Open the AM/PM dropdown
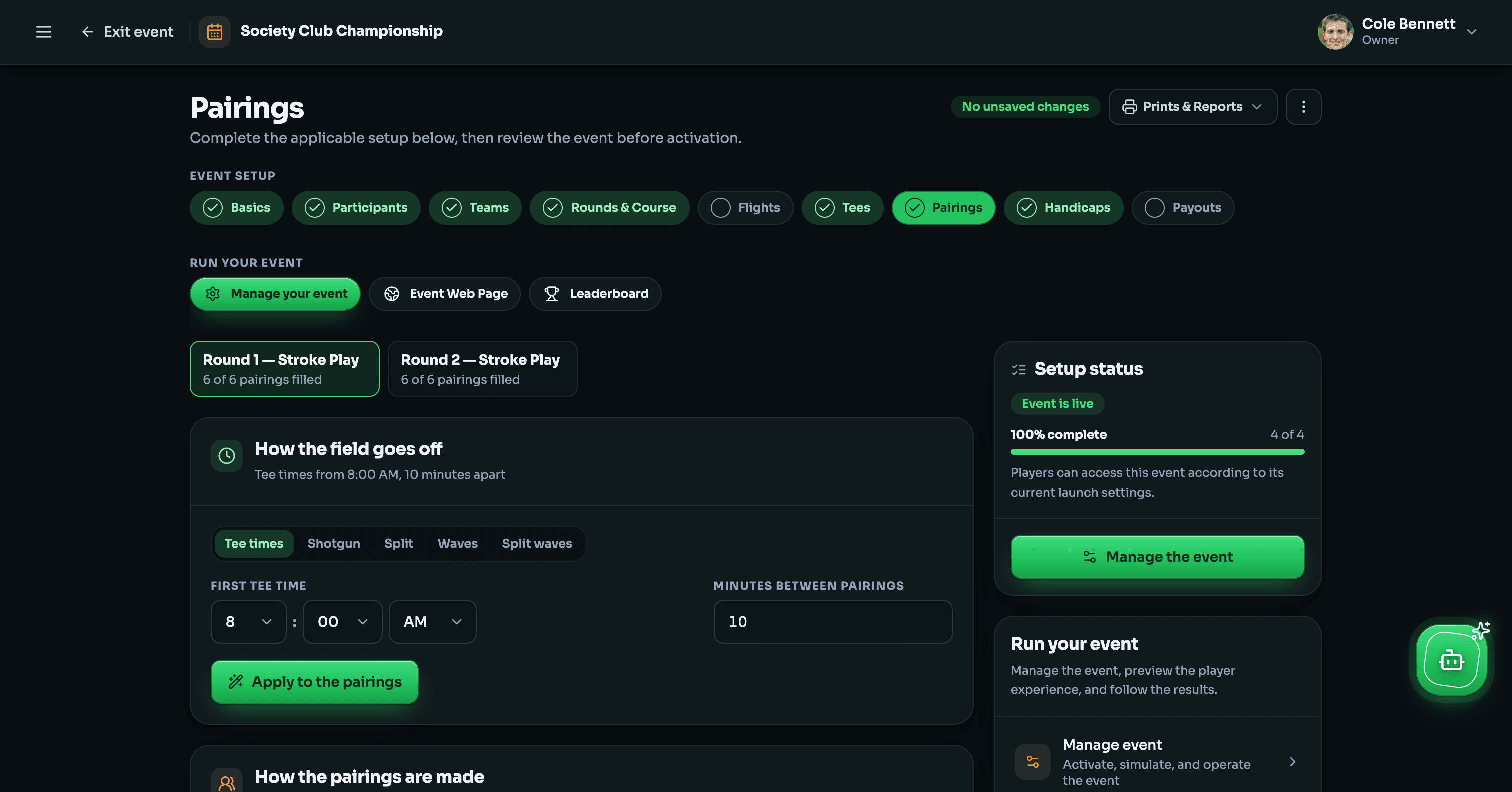Image resolution: width=1512 pixels, height=792 pixels. click(x=432, y=621)
